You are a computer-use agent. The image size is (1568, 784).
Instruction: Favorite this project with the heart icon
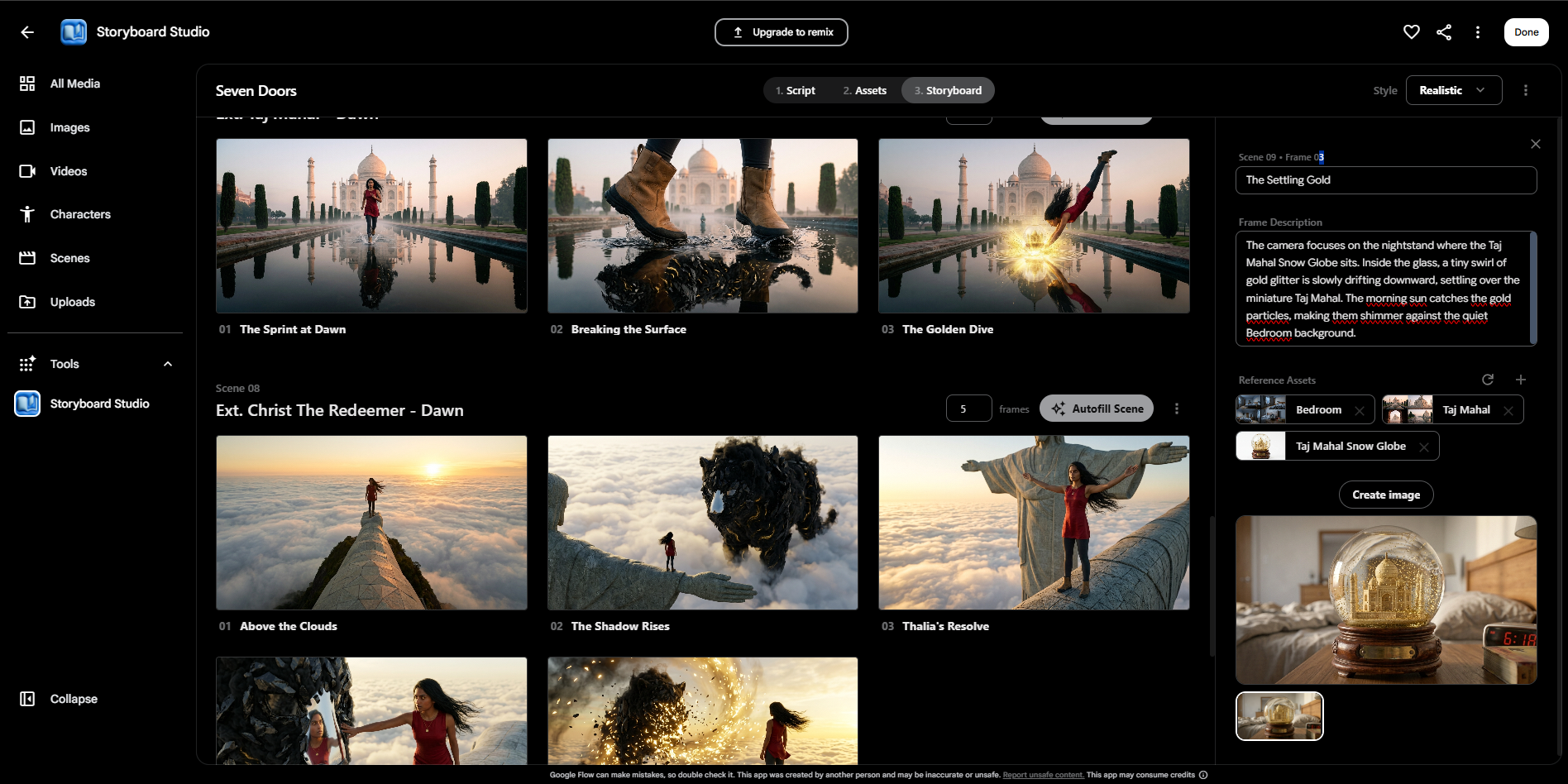pyautogui.click(x=1412, y=32)
